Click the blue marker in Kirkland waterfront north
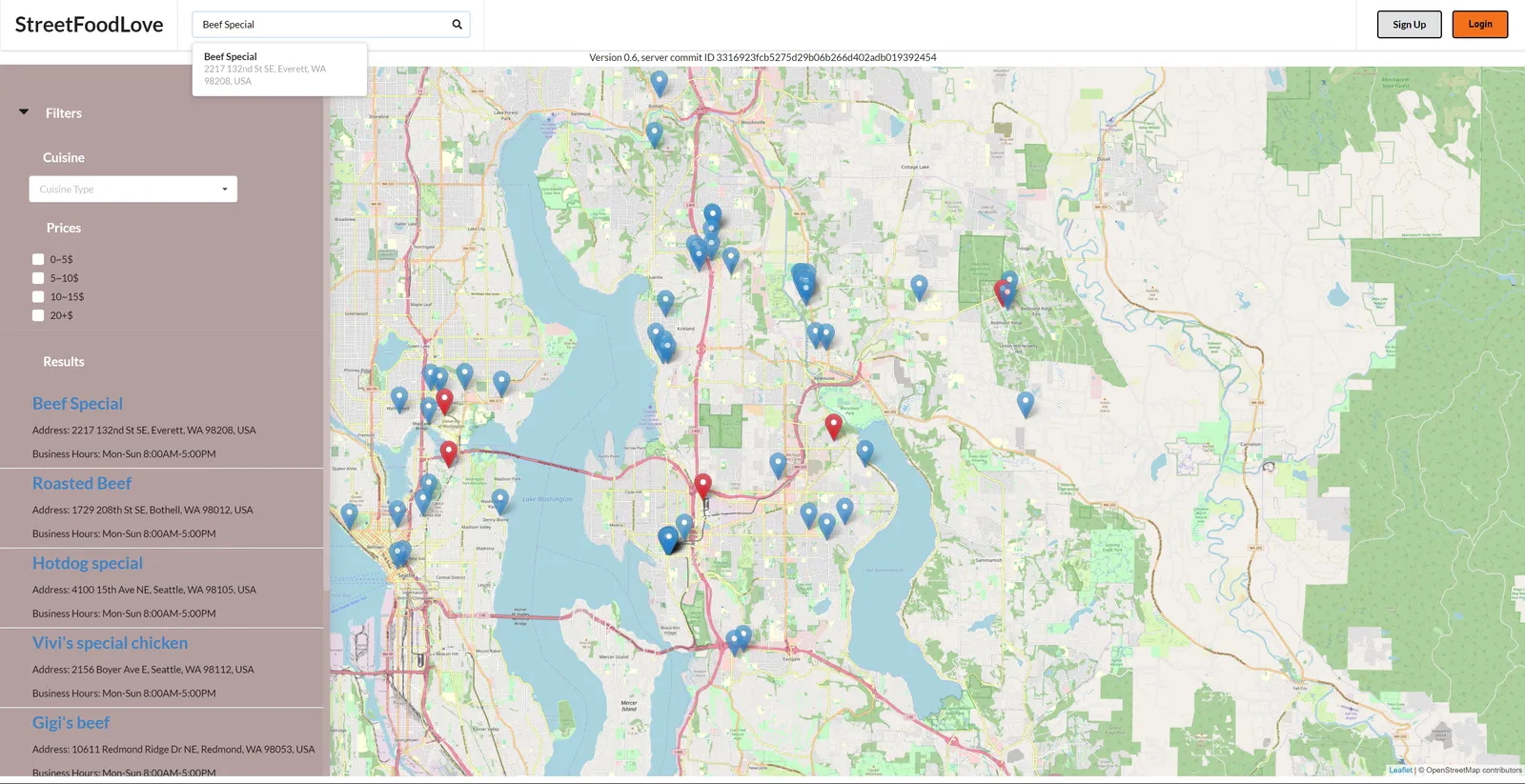 [x=665, y=303]
